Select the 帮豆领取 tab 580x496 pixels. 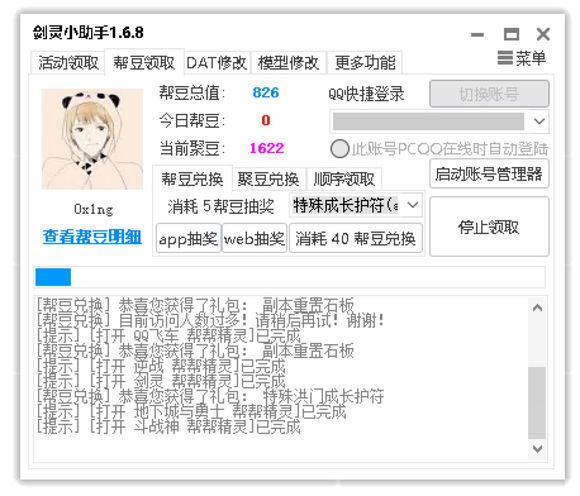coord(144,62)
